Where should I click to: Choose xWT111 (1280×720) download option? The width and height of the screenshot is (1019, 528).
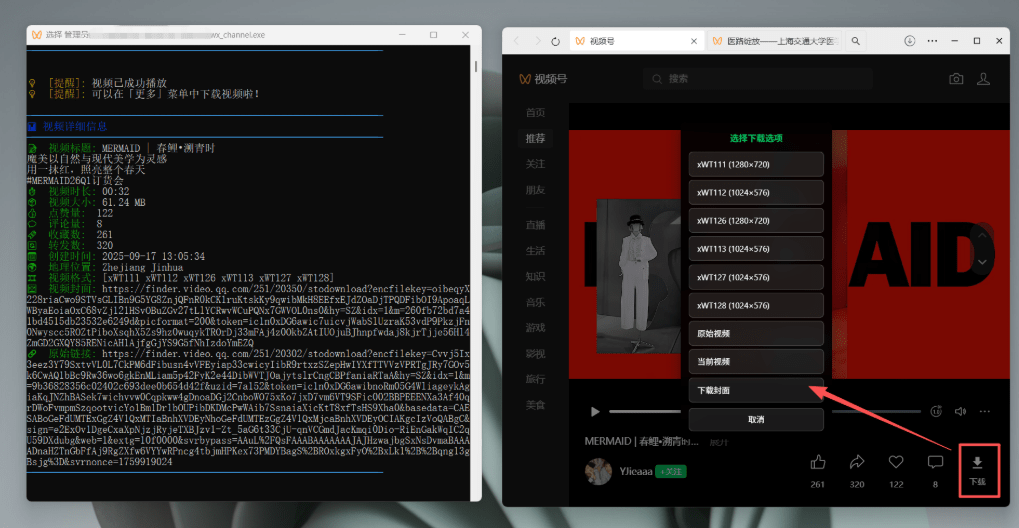[758, 164]
